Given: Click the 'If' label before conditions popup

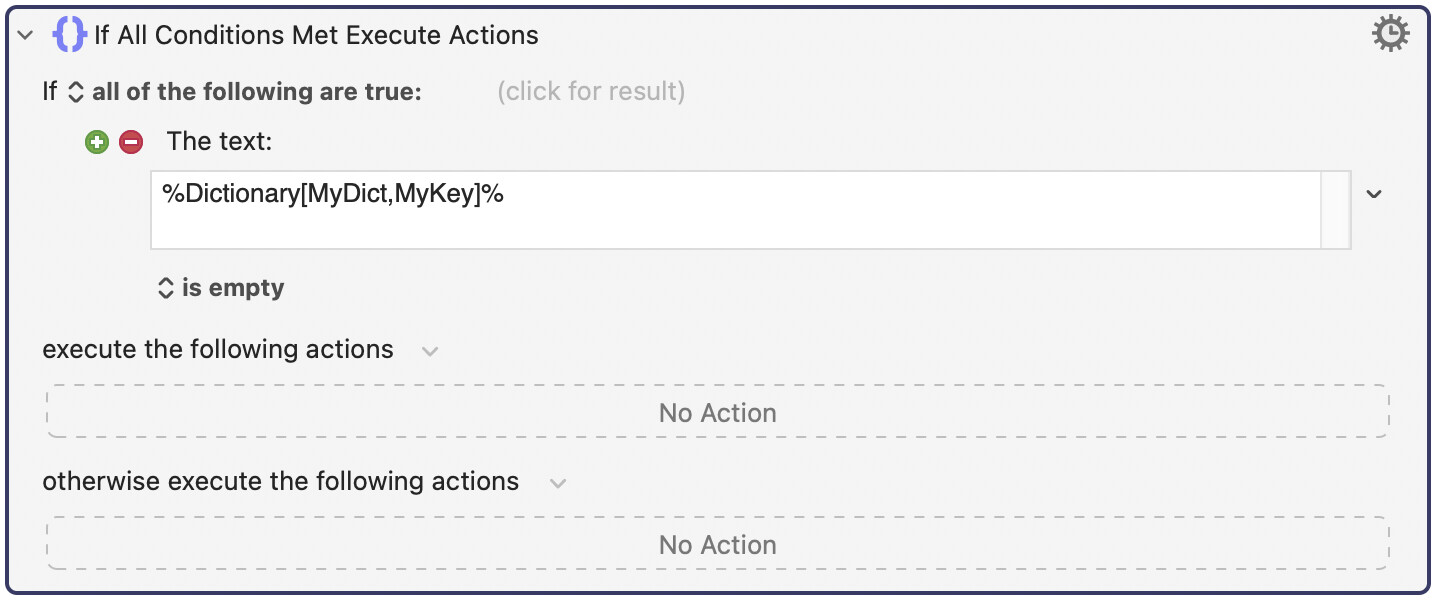Looking at the screenshot, I should click(50, 92).
